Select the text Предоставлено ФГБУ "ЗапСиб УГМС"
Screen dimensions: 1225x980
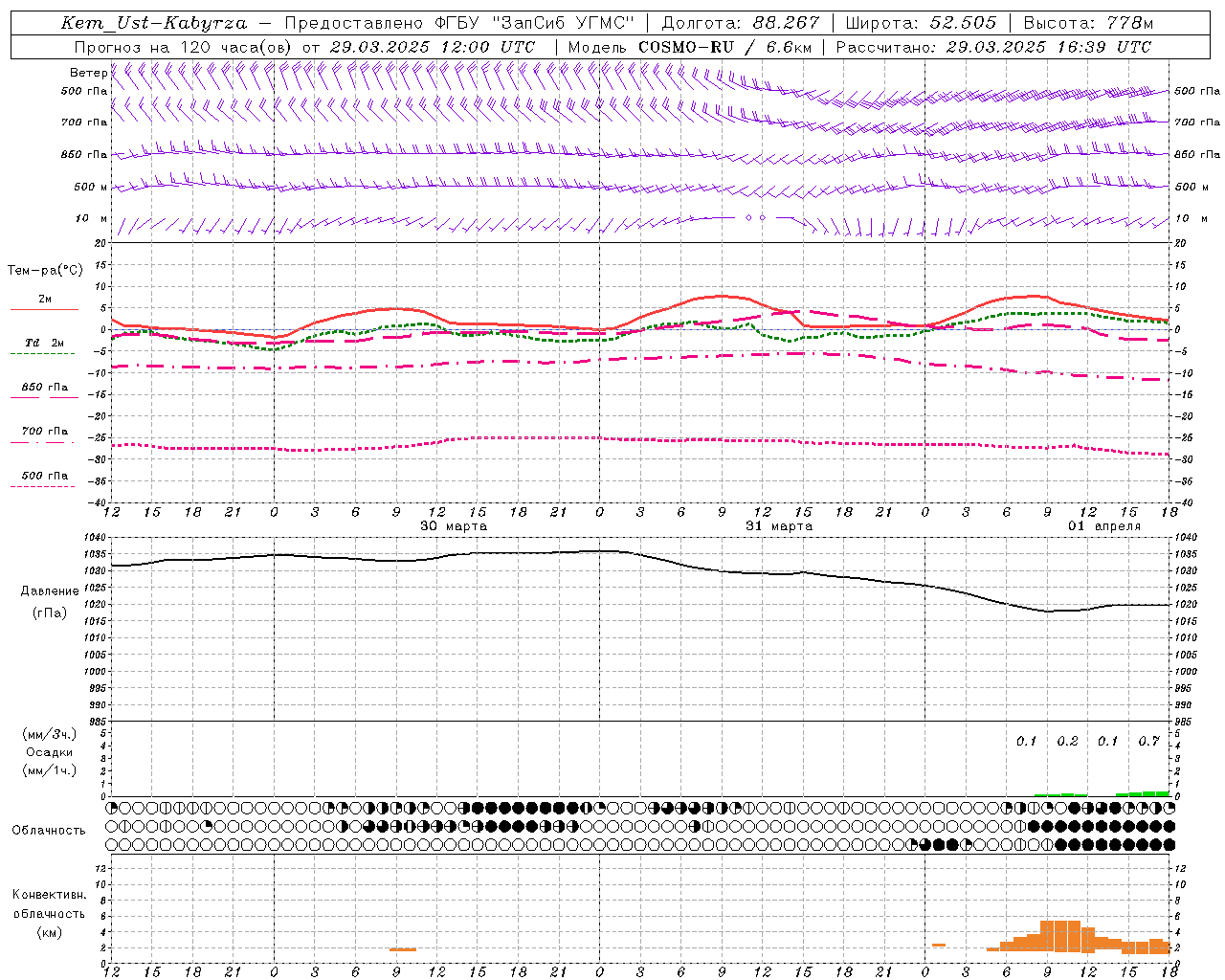coord(460,23)
